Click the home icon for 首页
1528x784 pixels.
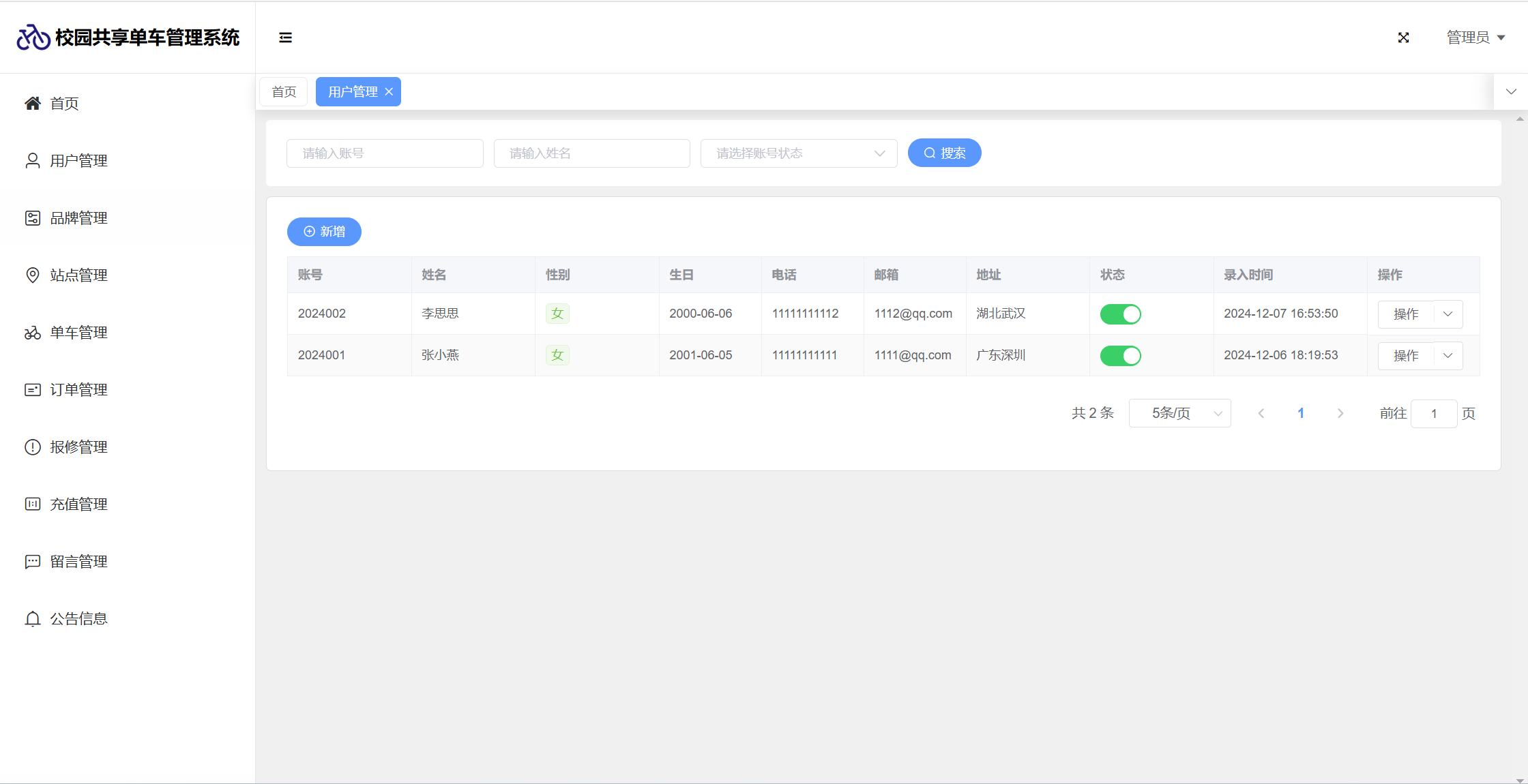(x=32, y=104)
